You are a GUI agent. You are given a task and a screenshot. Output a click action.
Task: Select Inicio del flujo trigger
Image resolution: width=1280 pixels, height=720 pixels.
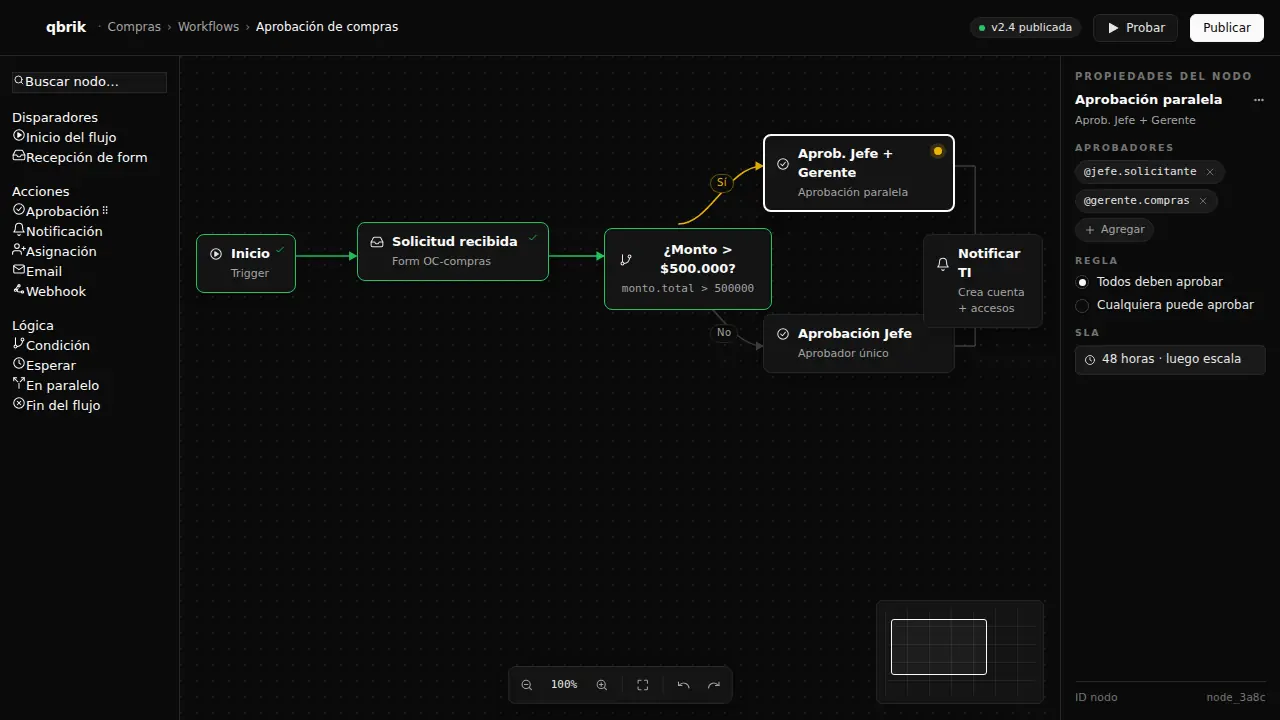tap(64, 137)
